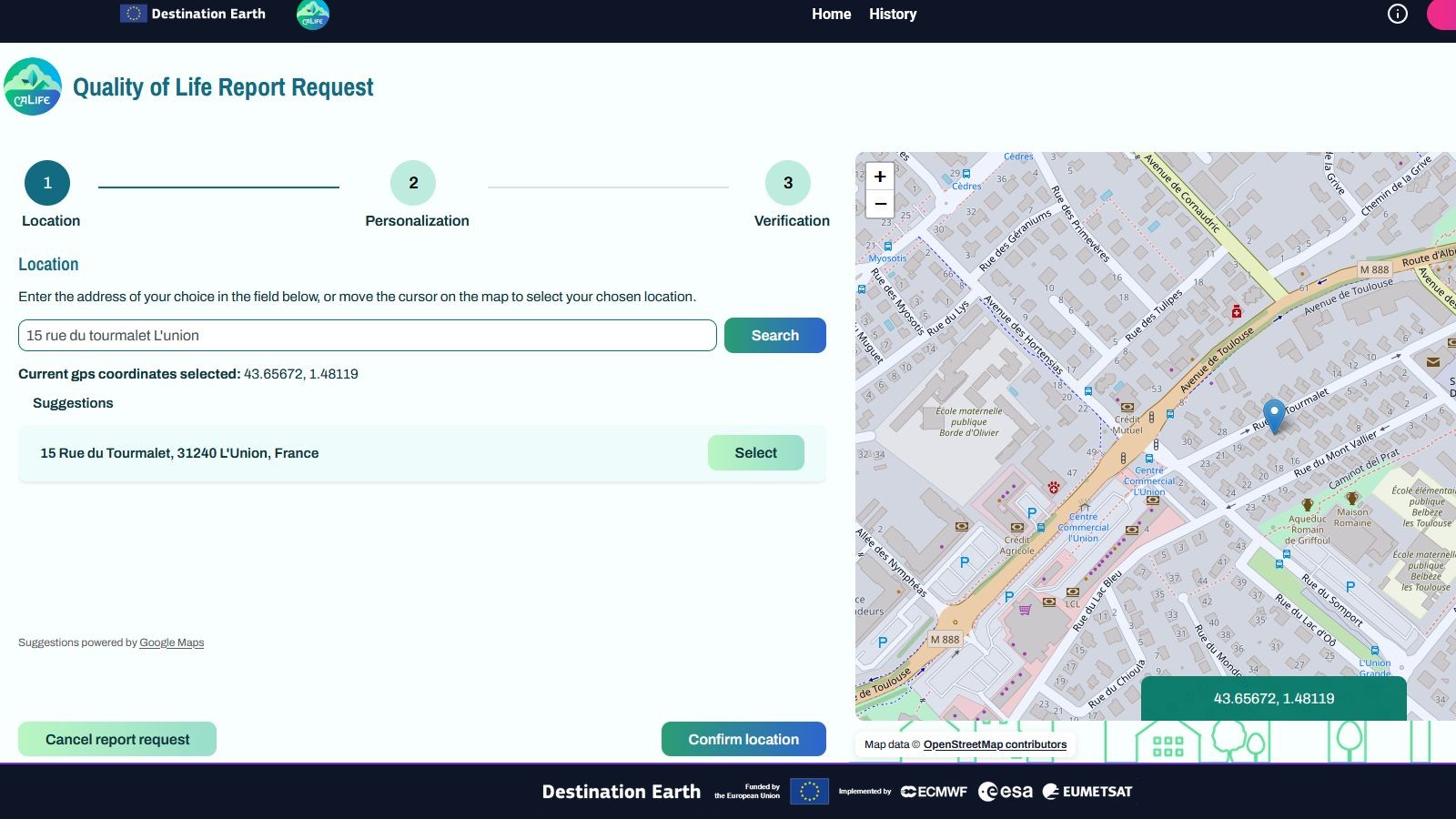Open the History menu item
The image size is (1456, 819).
(x=892, y=14)
